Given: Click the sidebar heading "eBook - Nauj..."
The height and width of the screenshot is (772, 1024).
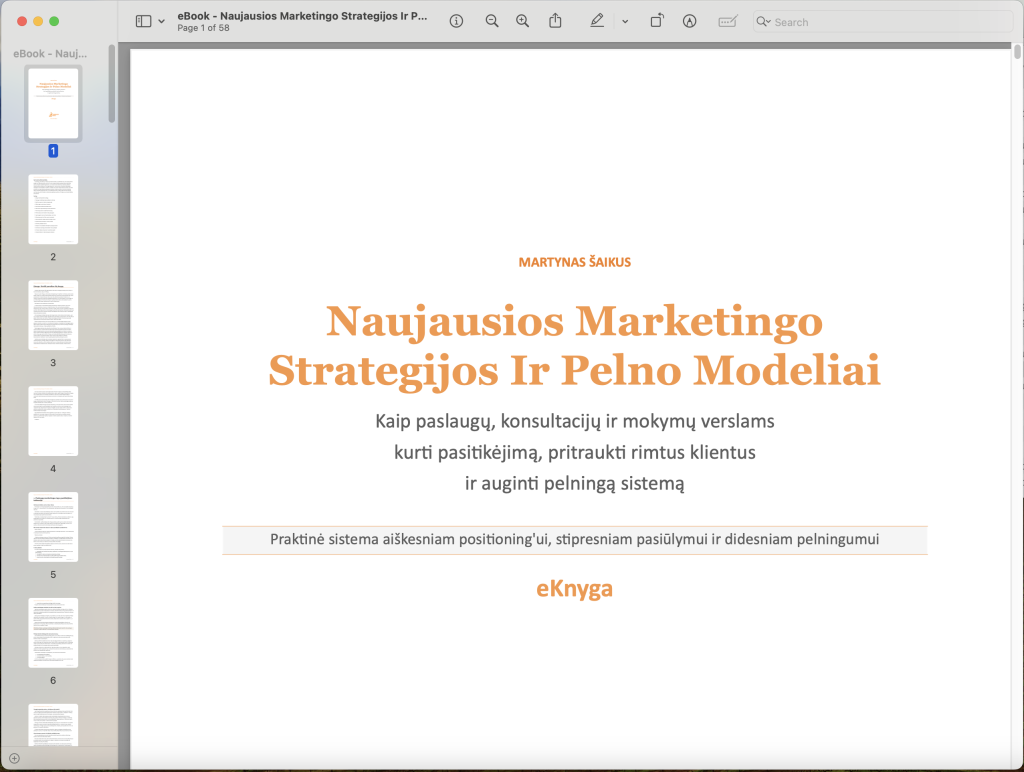Looking at the screenshot, I should [x=50, y=54].
